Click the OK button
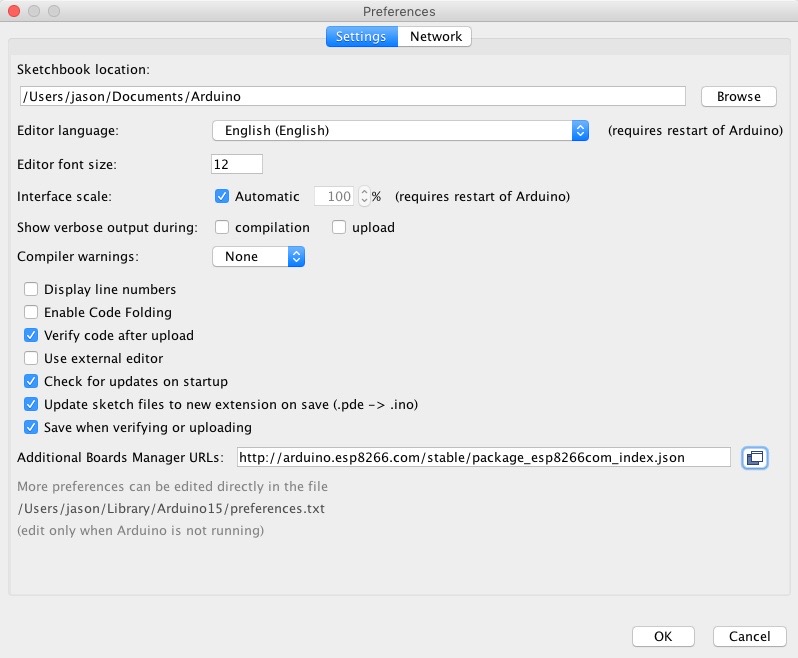The height and width of the screenshot is (658, 798). click(x=663, y=637)
